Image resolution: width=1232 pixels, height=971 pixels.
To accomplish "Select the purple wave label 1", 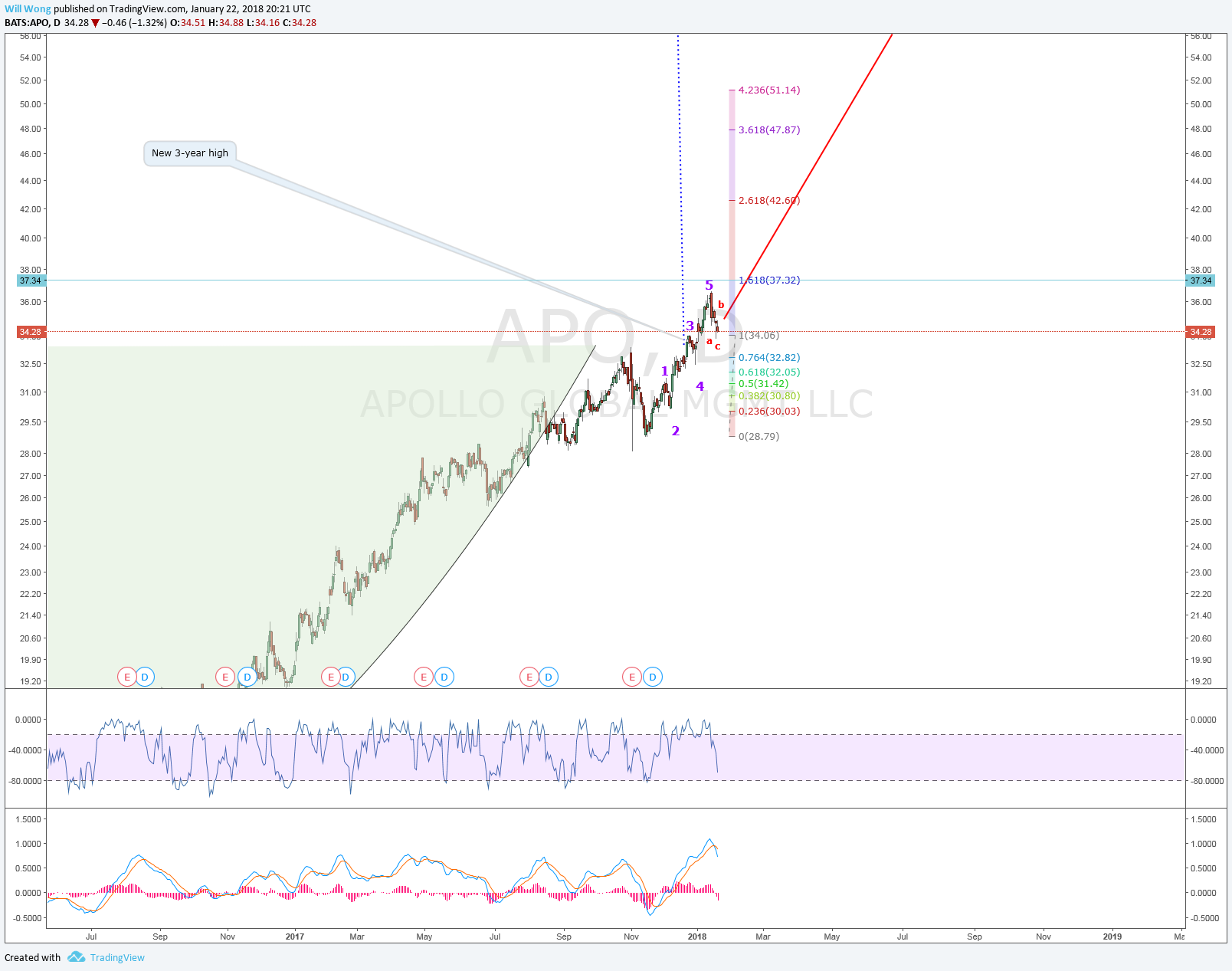I will click(x=664, y=371).
